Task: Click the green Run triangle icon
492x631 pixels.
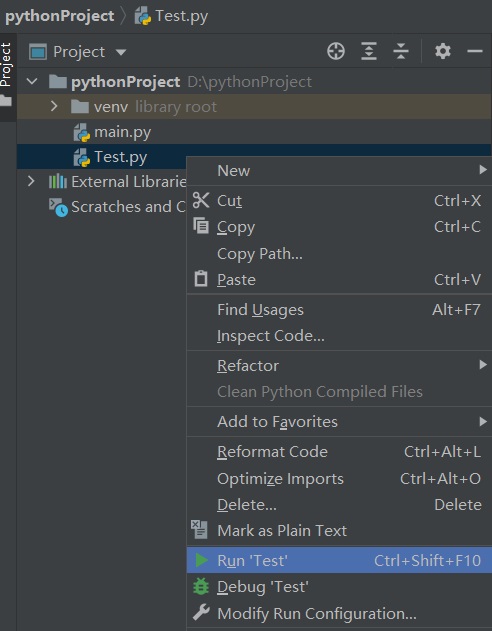Action: 201,560
